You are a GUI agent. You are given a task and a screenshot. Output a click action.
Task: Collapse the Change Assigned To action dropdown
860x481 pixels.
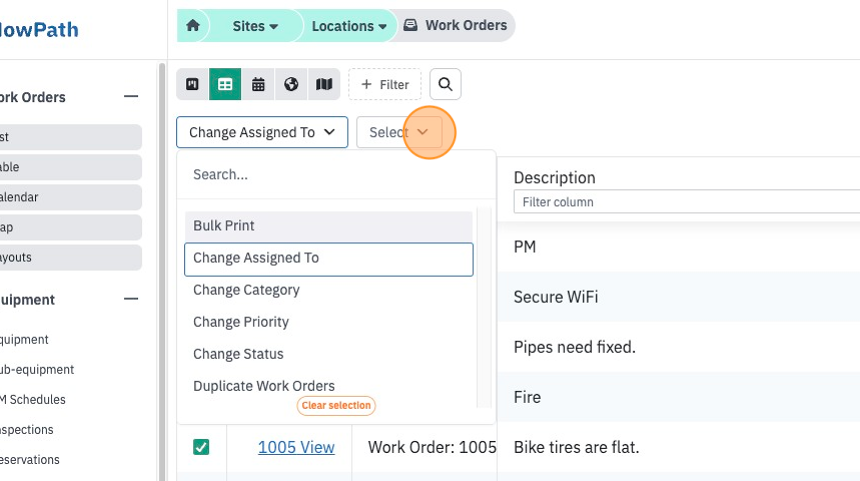pos(262,132)
